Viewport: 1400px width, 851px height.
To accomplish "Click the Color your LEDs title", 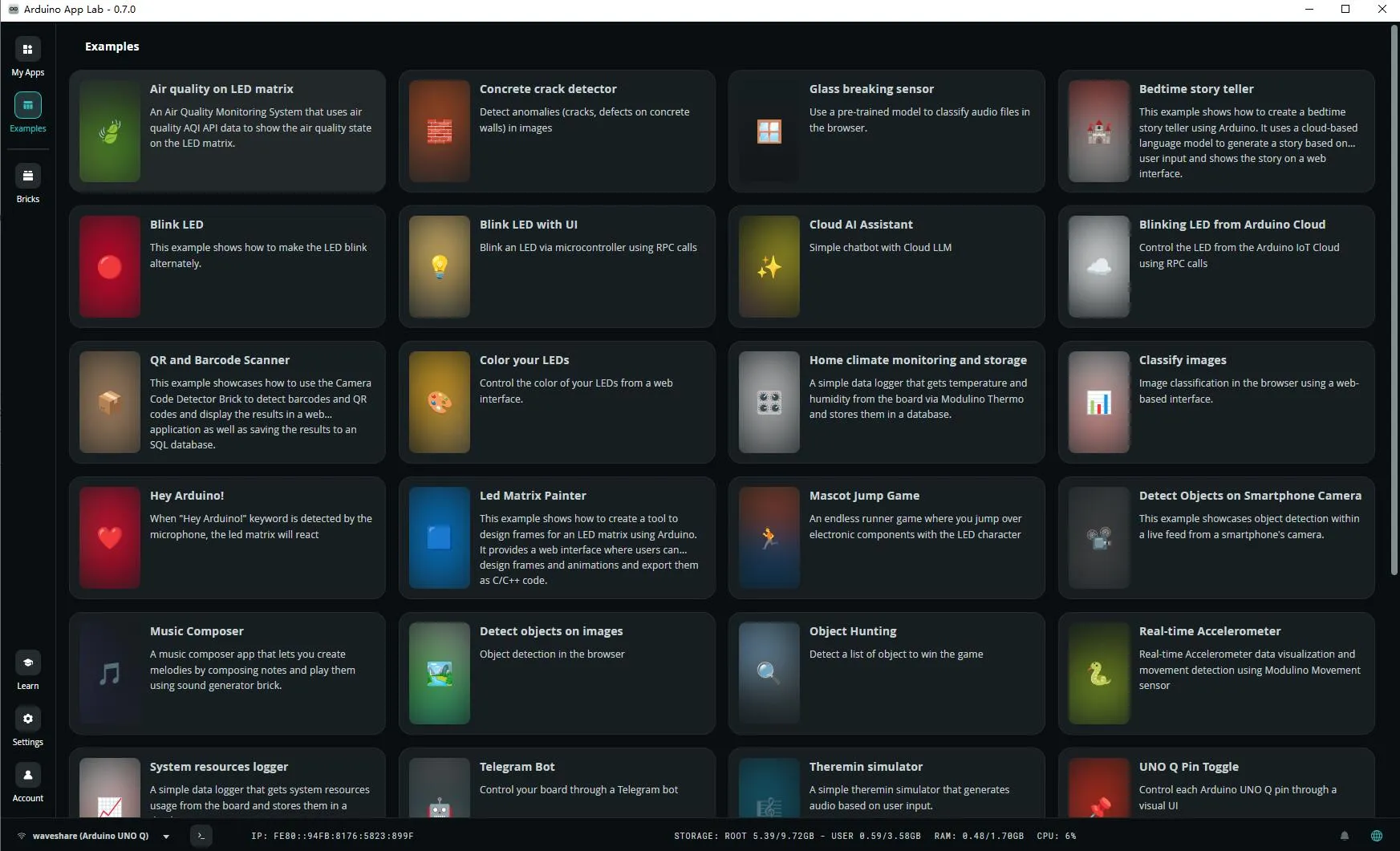I will [524, 360].
